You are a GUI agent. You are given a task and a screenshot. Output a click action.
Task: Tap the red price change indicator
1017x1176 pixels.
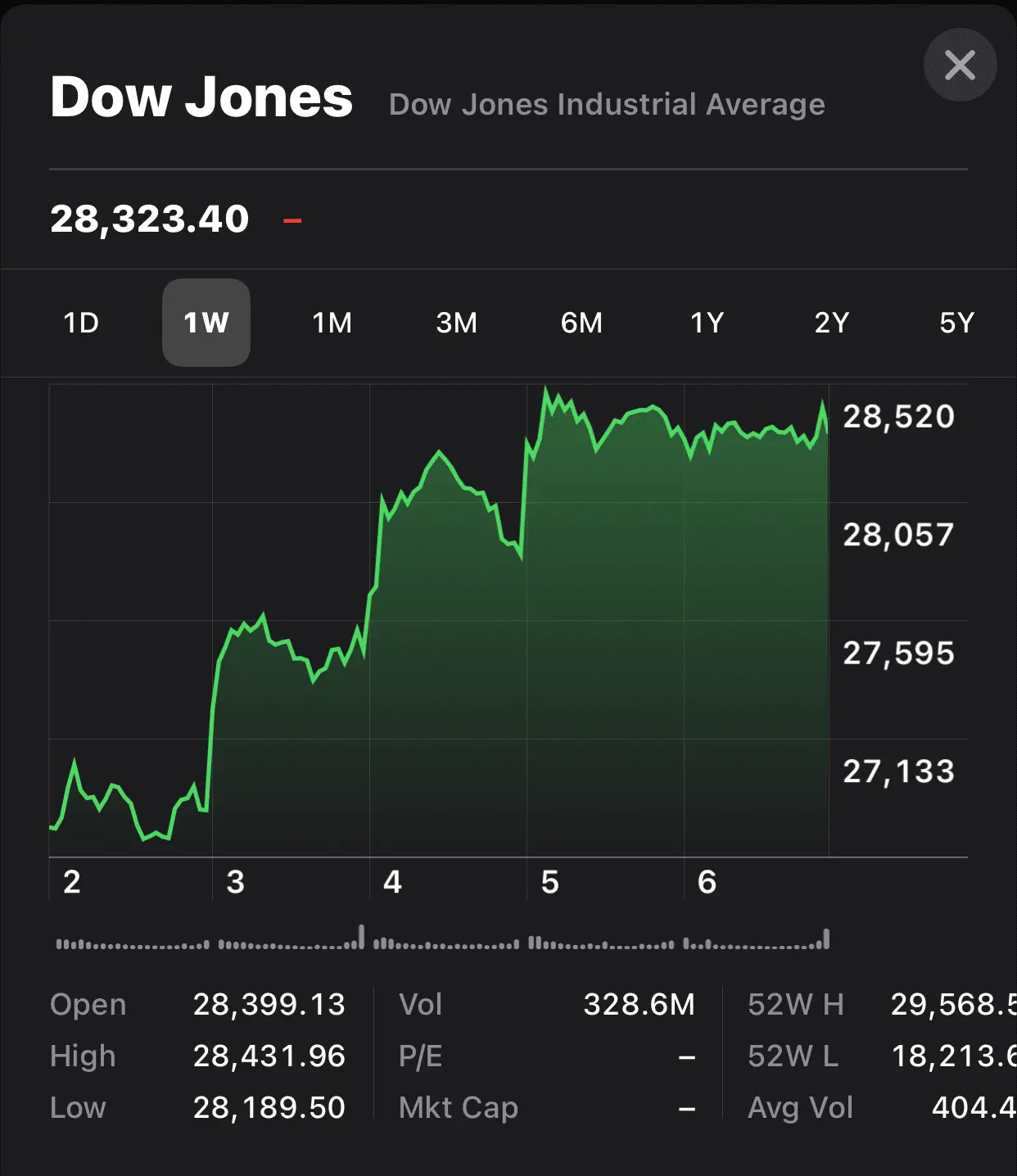(292, 219)
